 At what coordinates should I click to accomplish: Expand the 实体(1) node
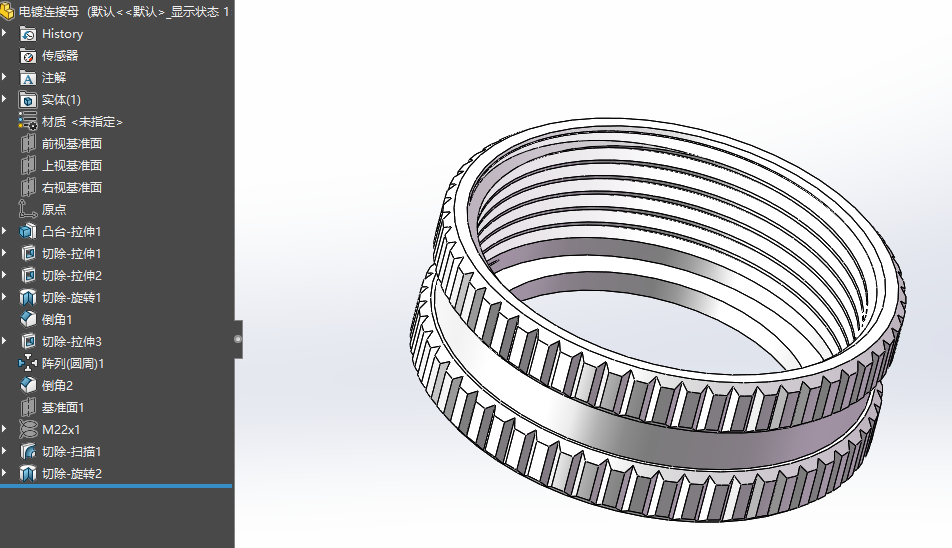click(4, 99)
